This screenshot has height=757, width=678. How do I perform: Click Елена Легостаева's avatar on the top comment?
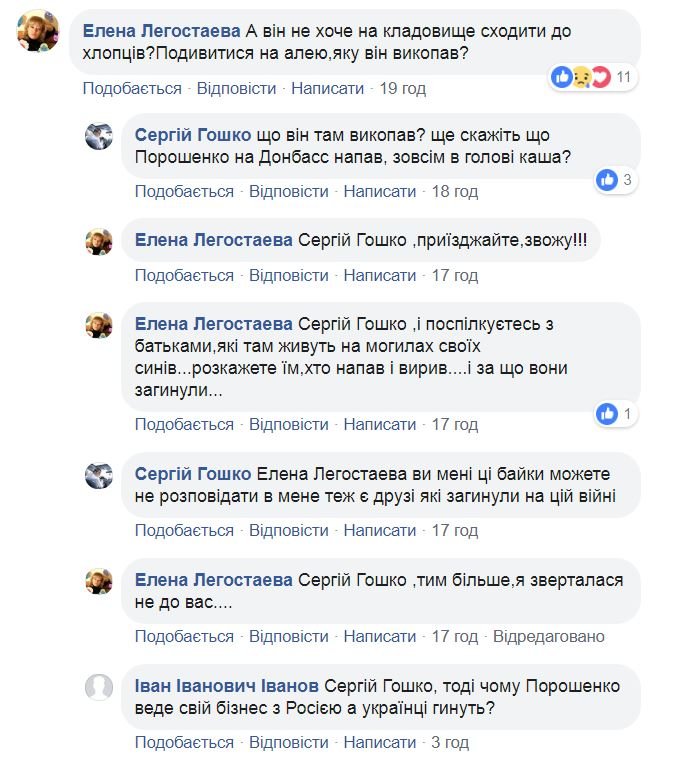[x=37, y=32]
